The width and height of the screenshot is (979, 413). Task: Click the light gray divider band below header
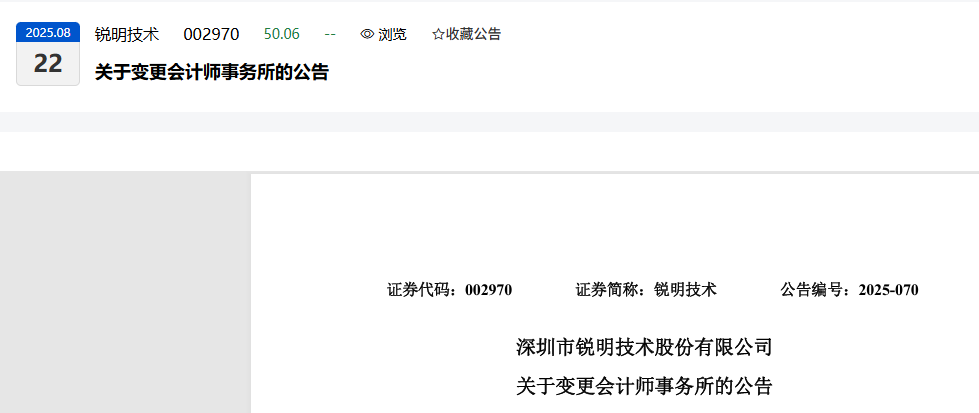[x=490, y=122]
